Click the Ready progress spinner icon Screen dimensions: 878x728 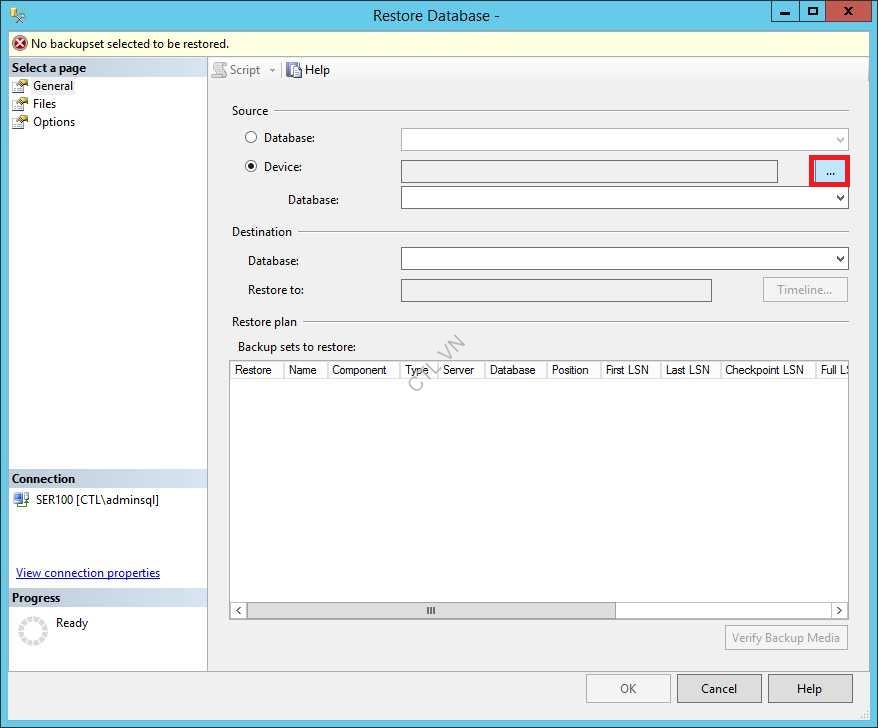click(x=29, y=630)
